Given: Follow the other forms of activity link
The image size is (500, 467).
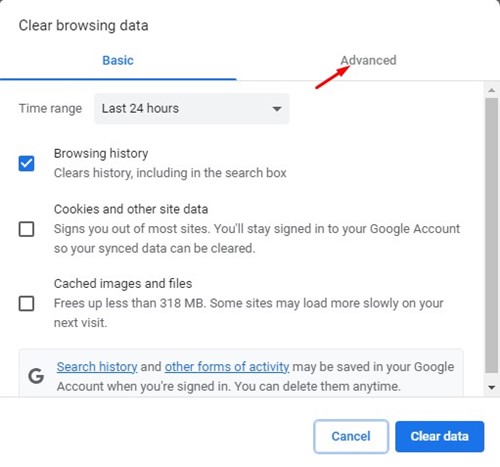Looking at the screenshot, I should tap(227, 367).
